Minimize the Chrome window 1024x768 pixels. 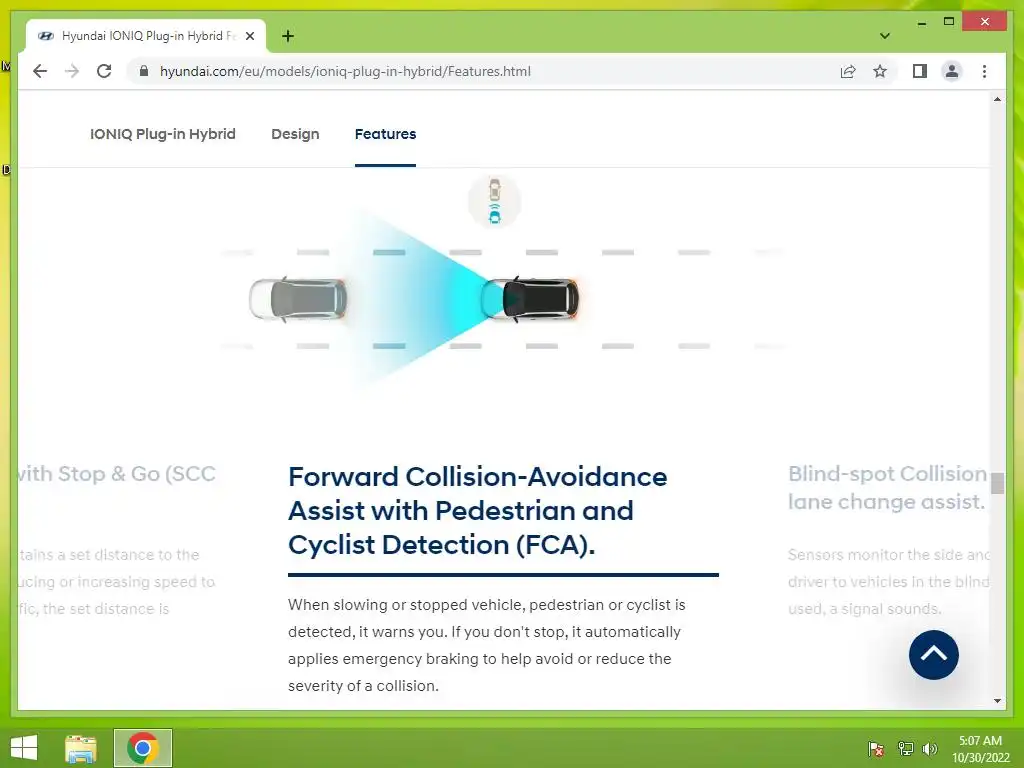[x=921, y=22]
